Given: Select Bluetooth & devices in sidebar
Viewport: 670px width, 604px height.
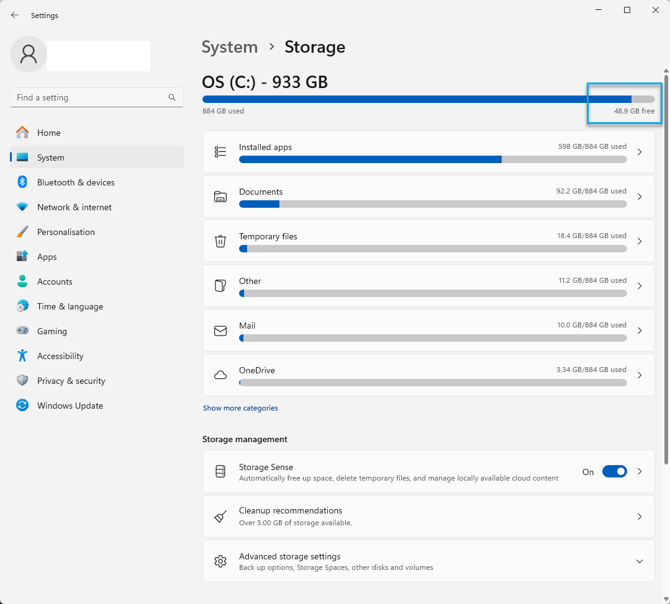Looking at the screenshot, I should pos(97,182).
